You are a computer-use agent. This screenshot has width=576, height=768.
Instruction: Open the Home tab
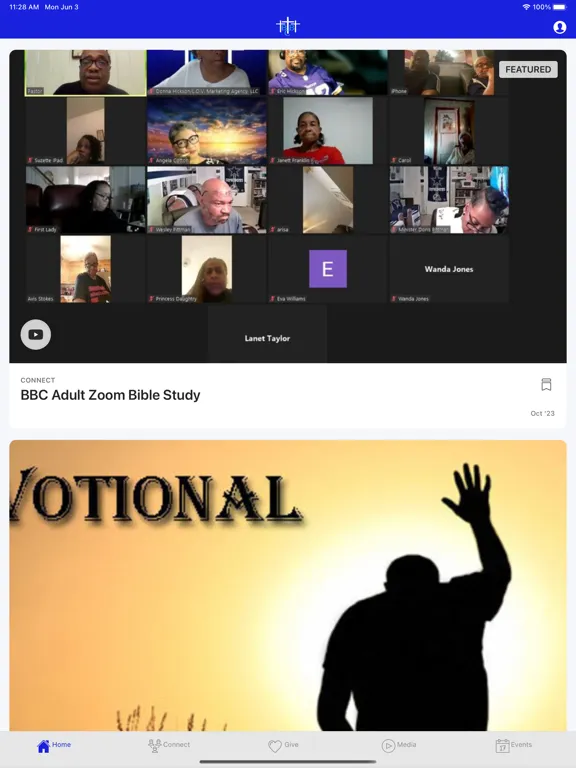click(x=54, y=745)
